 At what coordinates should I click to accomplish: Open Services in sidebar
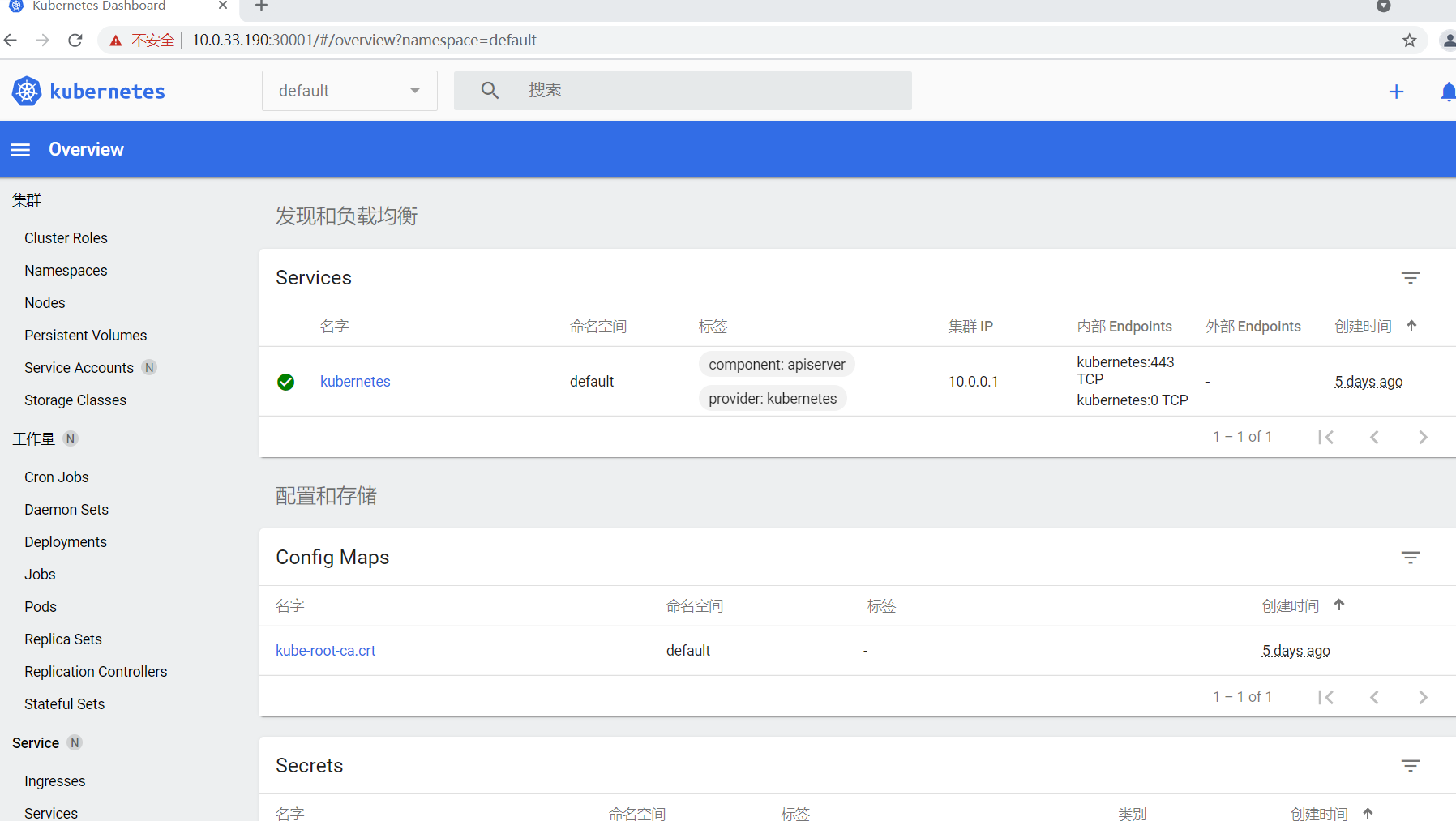click(51, 813)
